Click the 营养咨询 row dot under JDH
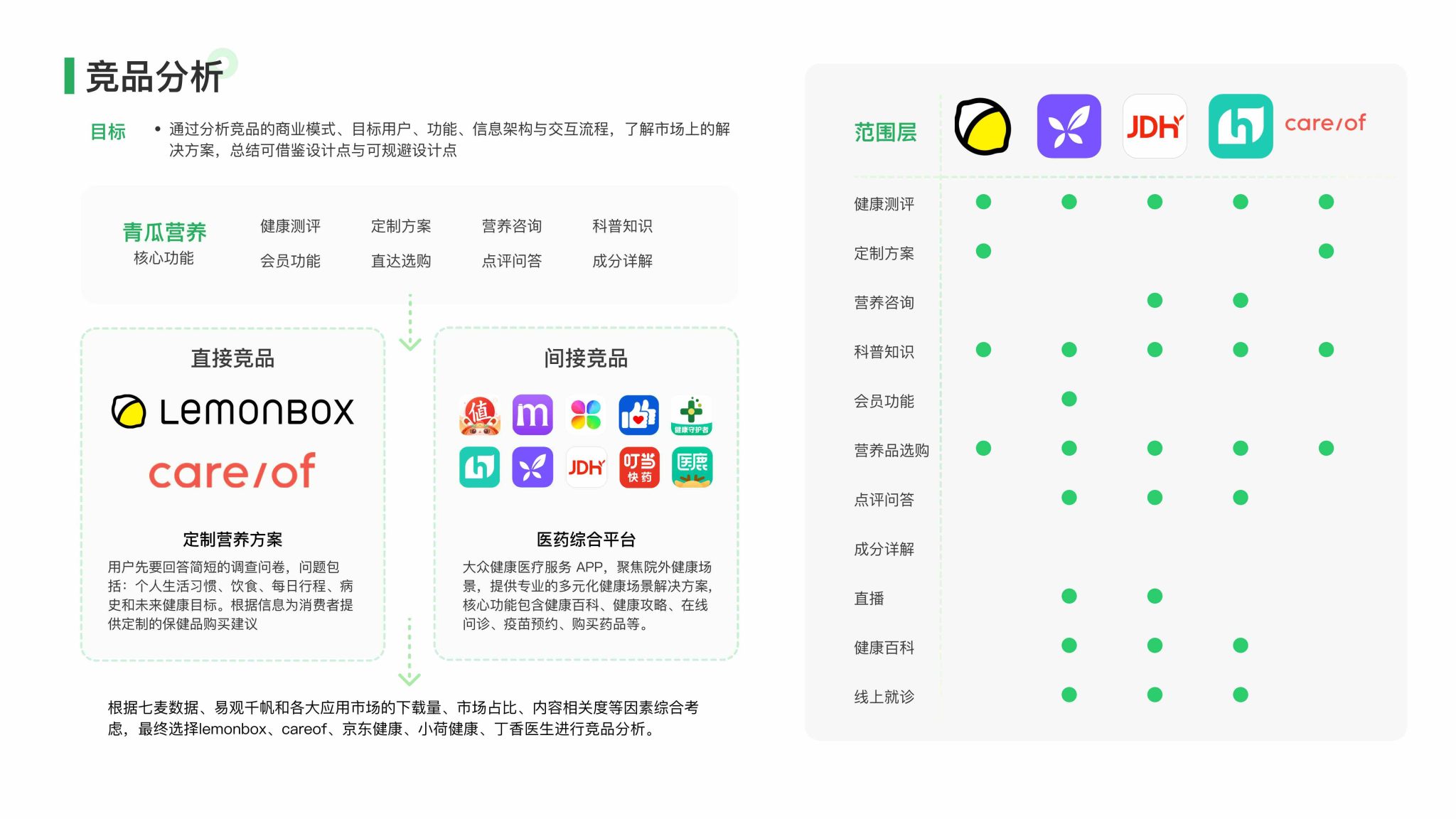This screenshot has height=819, width=1456. click(x=1155, y=300)
